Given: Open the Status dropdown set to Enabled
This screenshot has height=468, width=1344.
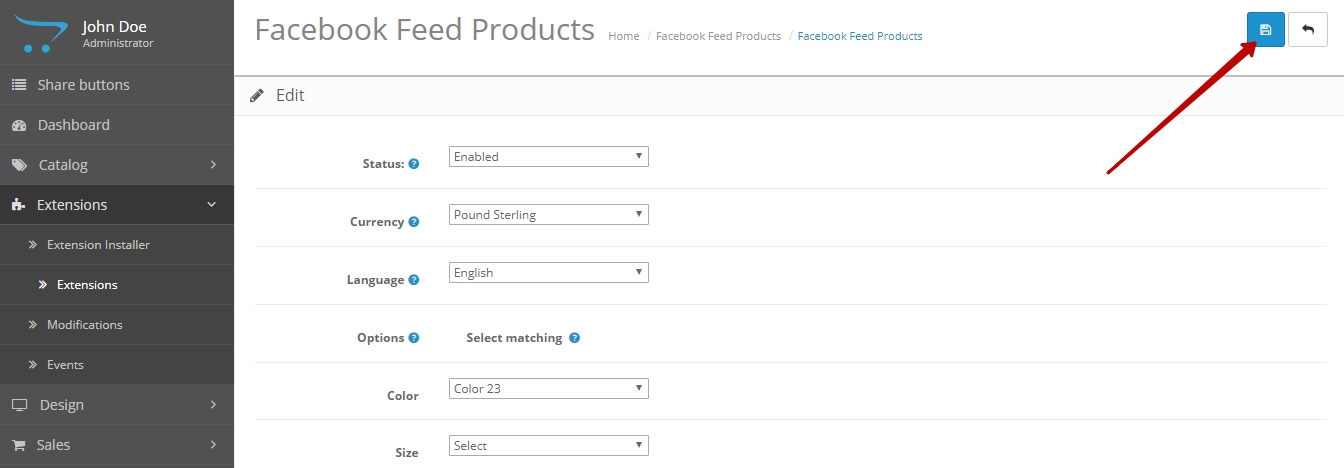Looking at the screenshot, I should (x=548, y=157).
